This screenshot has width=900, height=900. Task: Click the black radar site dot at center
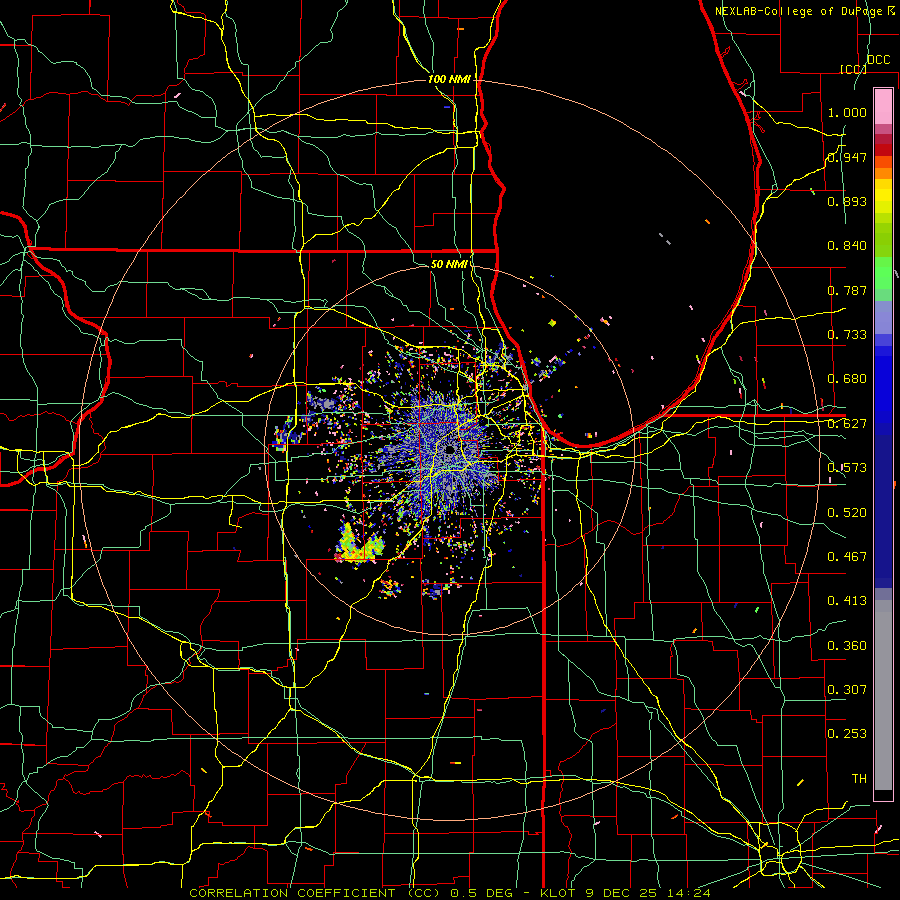tap(449, 449)
